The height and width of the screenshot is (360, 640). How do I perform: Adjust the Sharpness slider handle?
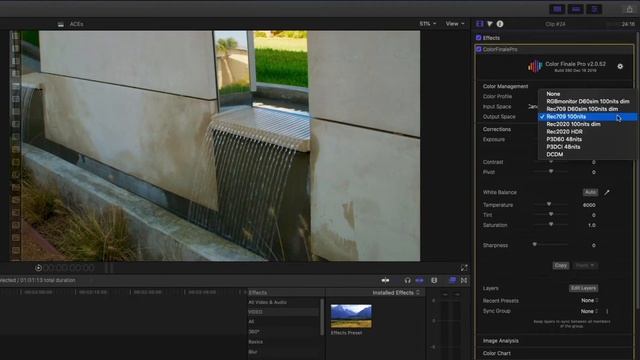pos(535,244)
